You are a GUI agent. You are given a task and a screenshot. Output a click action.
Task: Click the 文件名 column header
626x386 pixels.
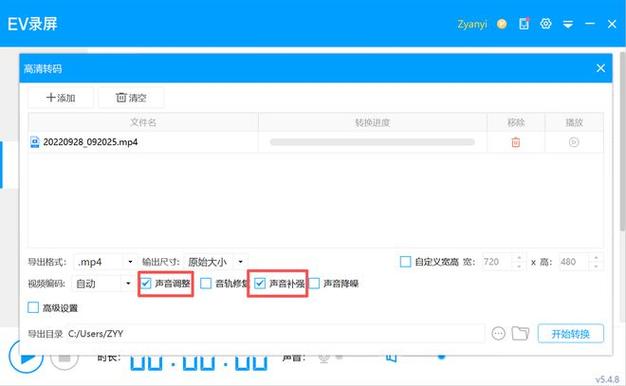point(143,122)
